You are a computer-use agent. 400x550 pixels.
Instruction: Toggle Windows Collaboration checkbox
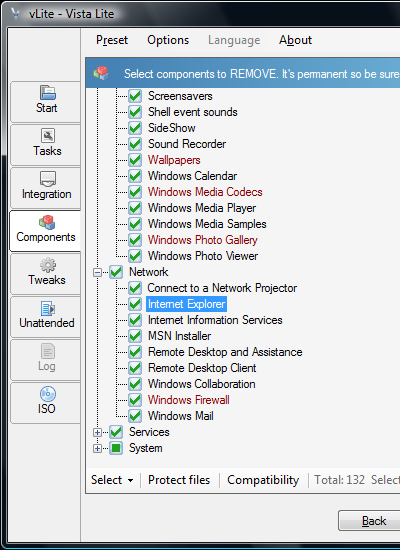click(135, 384)
